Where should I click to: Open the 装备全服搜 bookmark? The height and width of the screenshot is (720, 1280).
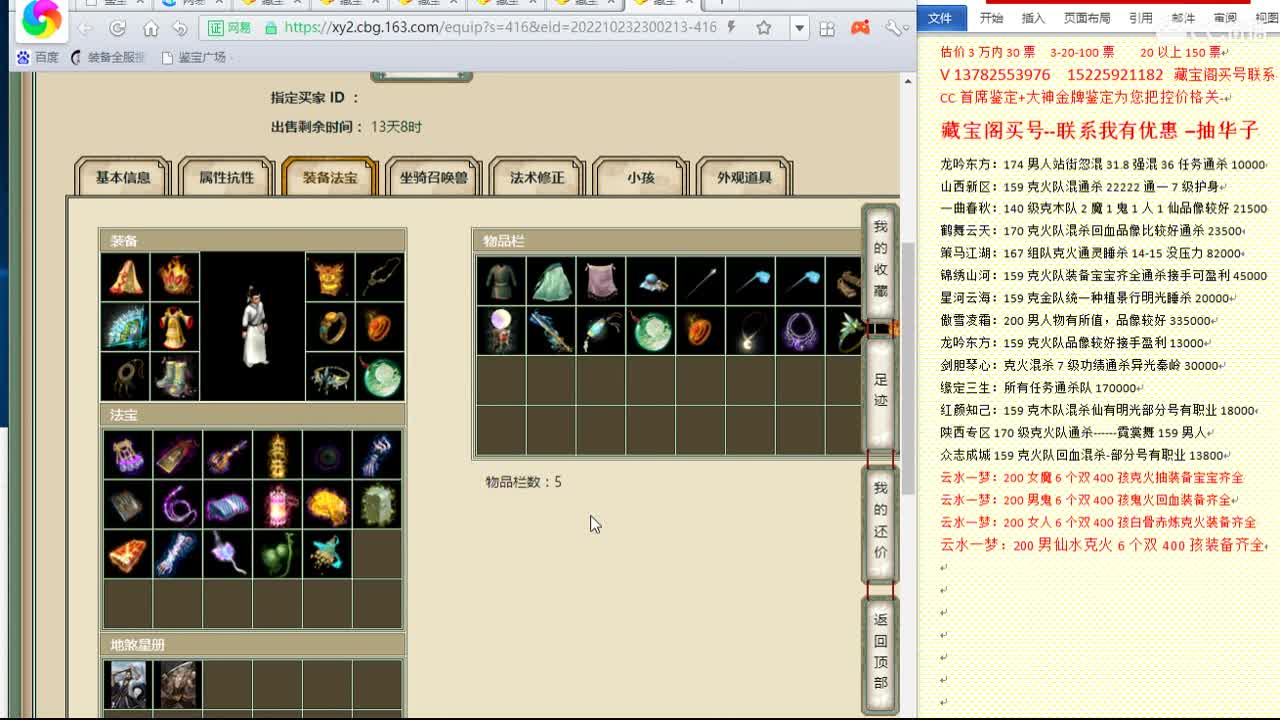[x=108, y=57]
